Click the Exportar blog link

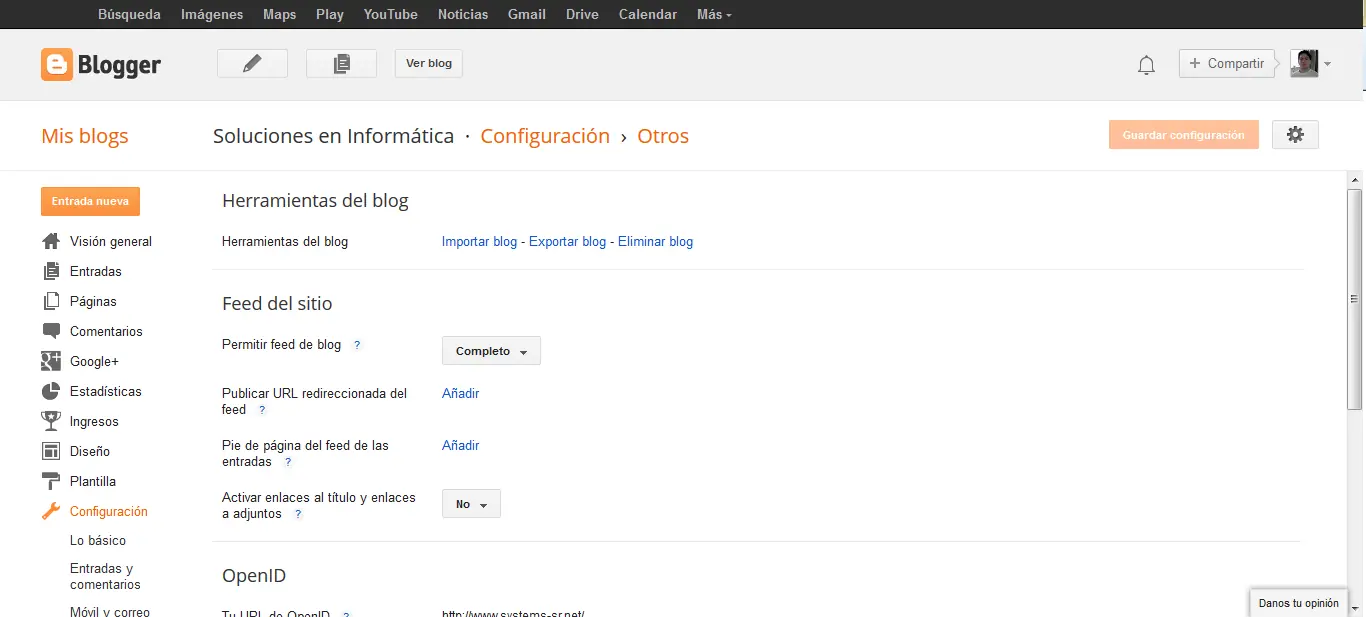click(567, 241)
